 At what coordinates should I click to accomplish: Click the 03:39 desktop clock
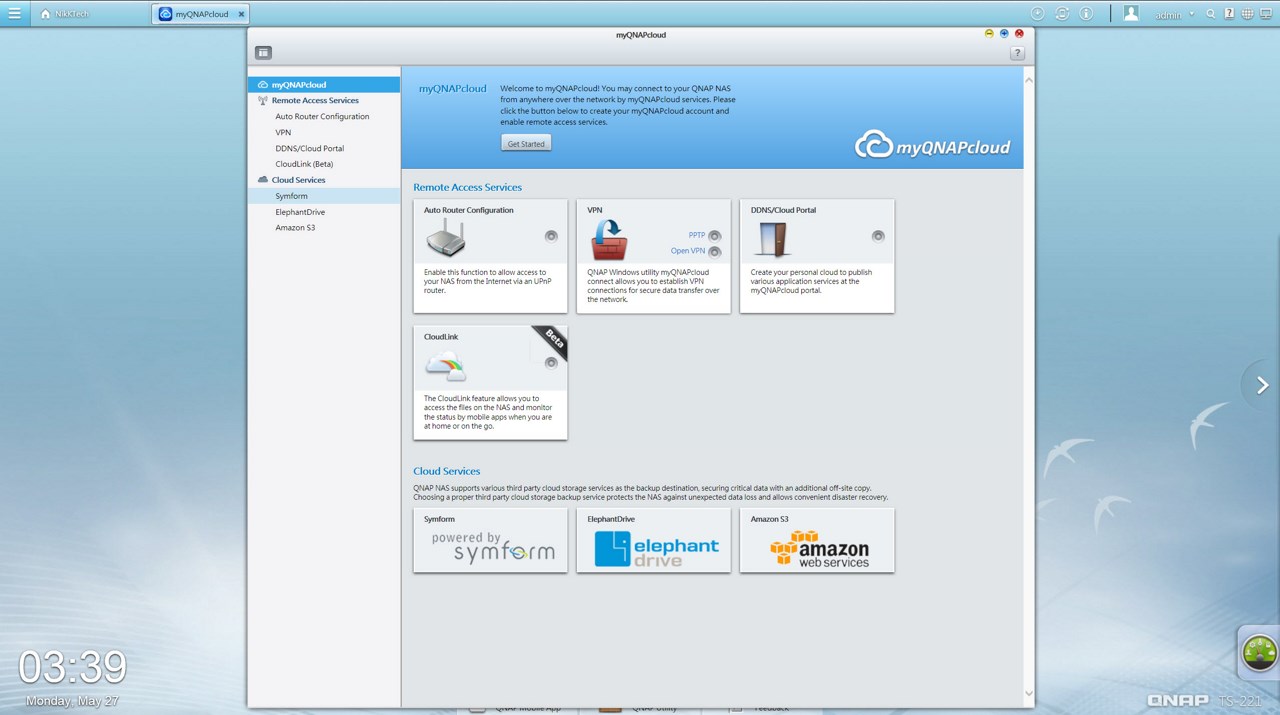pos(73,667)
